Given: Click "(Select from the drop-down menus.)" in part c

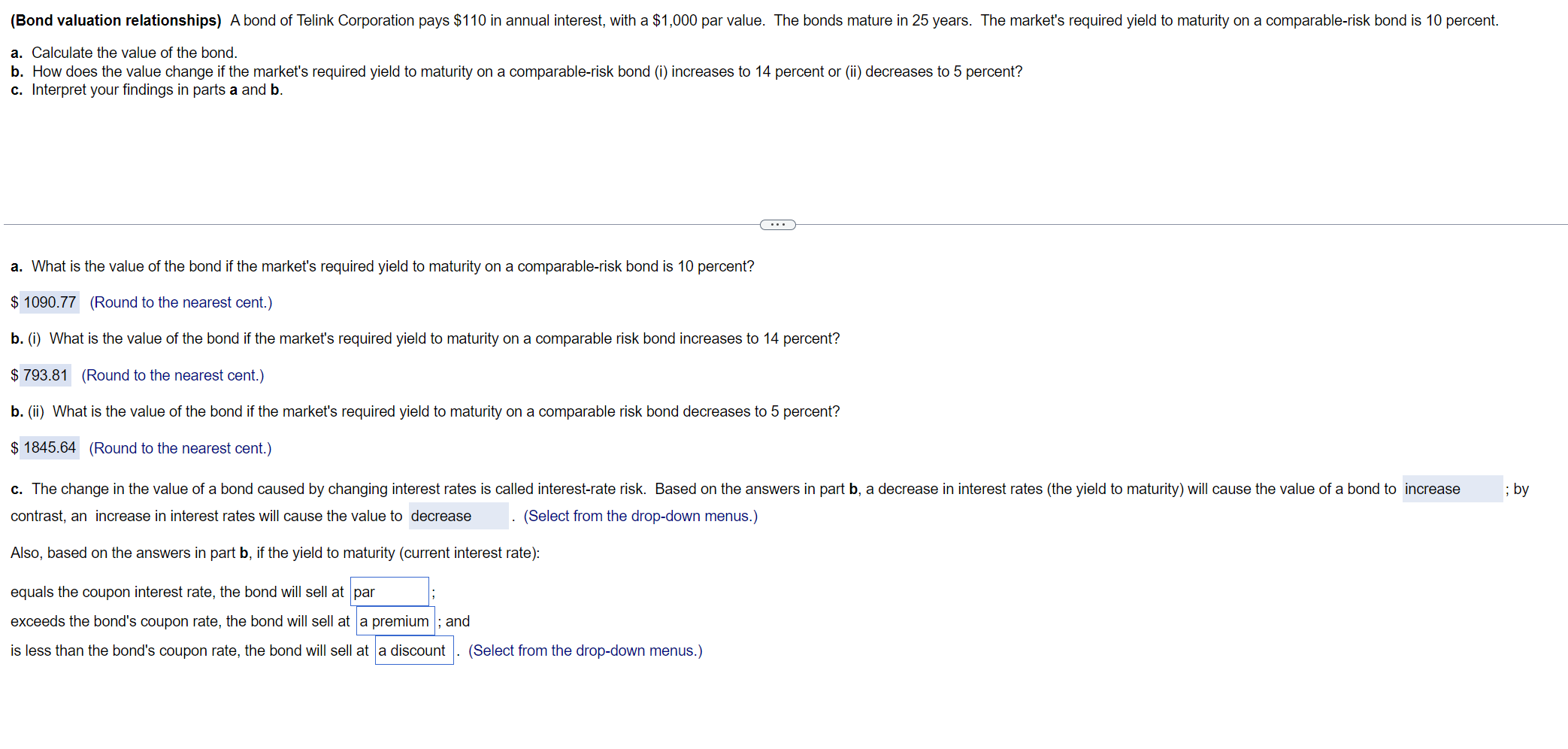Looking at the screenshot, I should tap(640, 516).
